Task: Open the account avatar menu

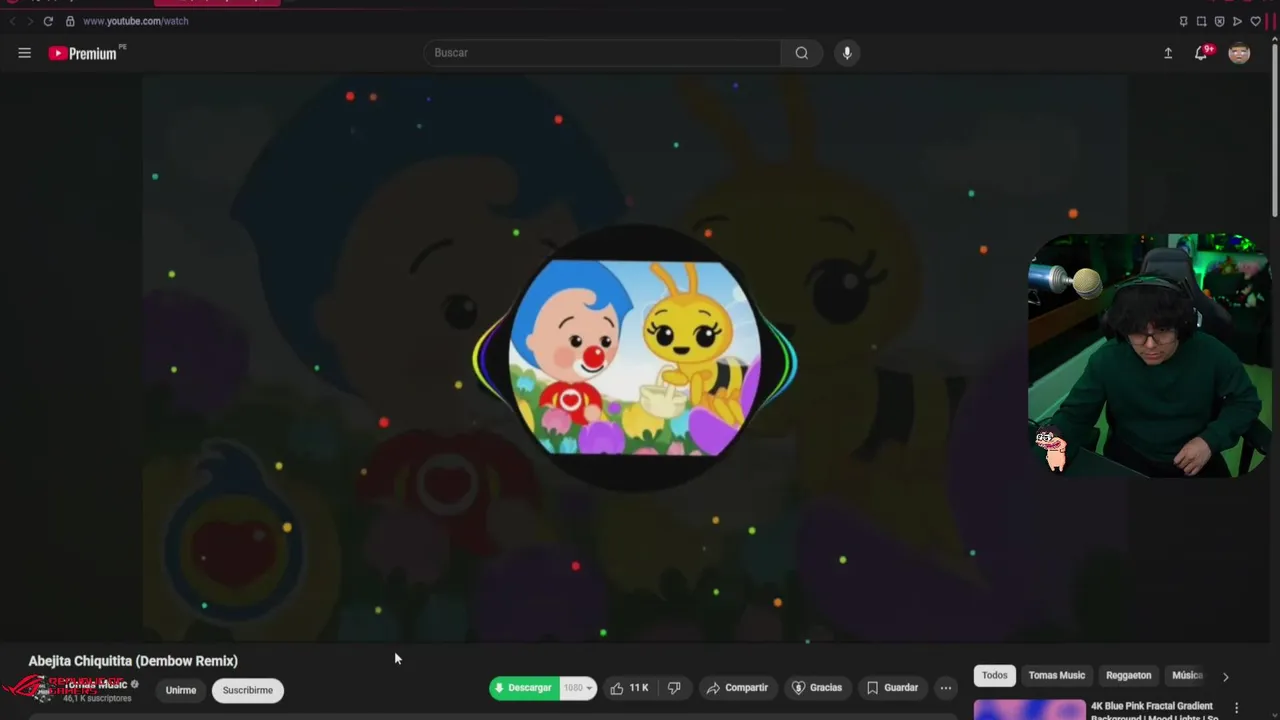Action: click(x=1239, y=53)
